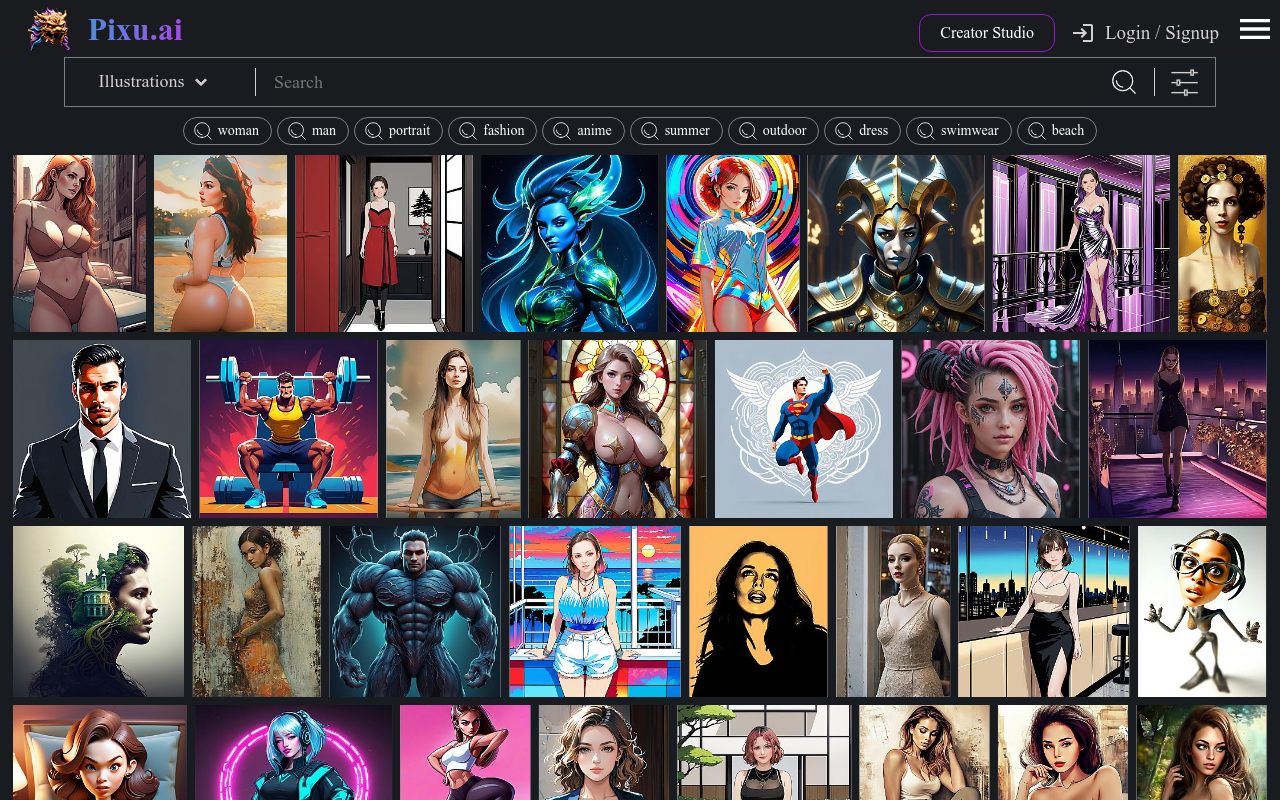This screenshot has height=800, width=1280.
Task: Open the man in black suit portrait
Action: coord(102,429)
